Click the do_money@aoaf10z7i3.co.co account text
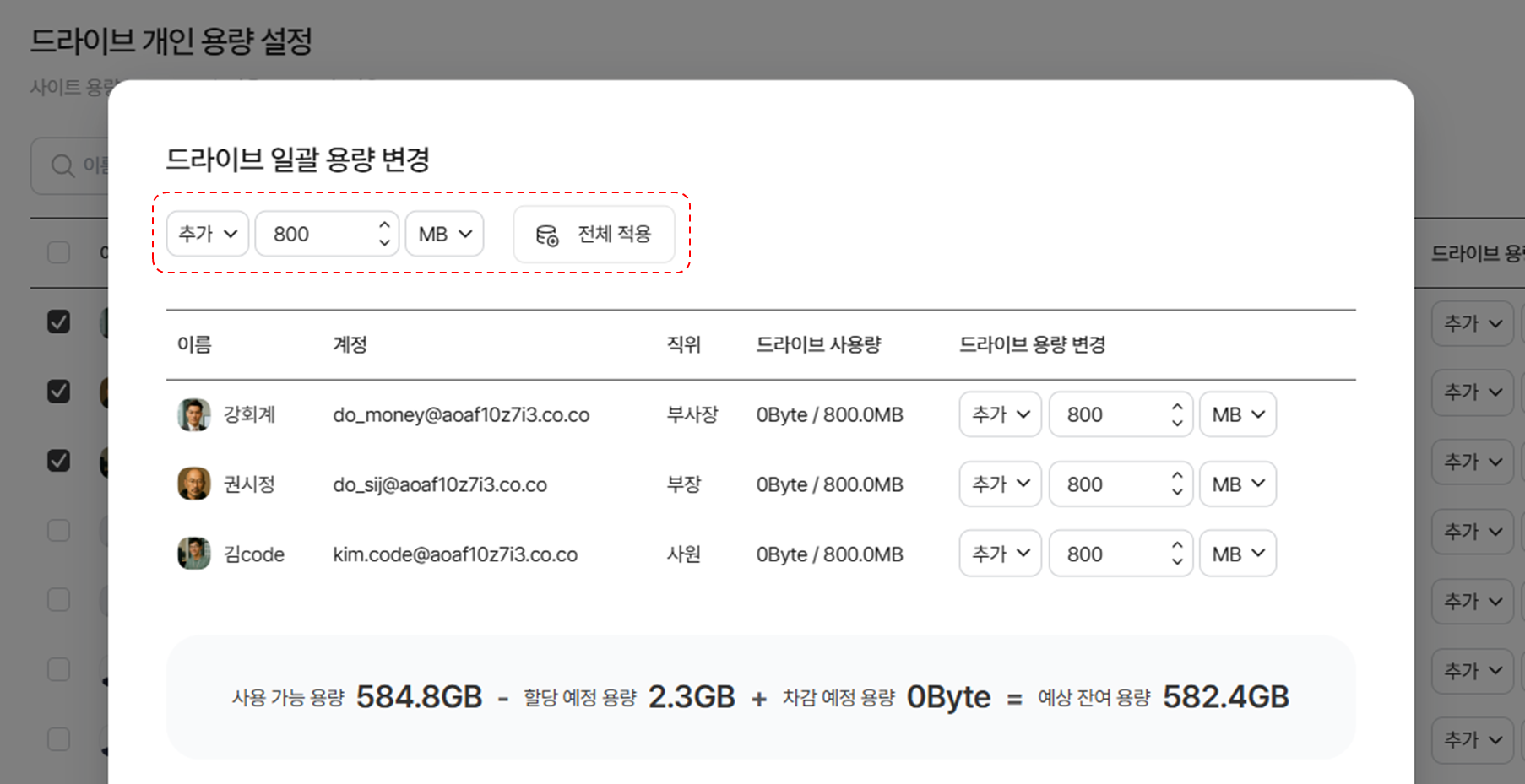1525x784 pixels. [x=461, y=415]
